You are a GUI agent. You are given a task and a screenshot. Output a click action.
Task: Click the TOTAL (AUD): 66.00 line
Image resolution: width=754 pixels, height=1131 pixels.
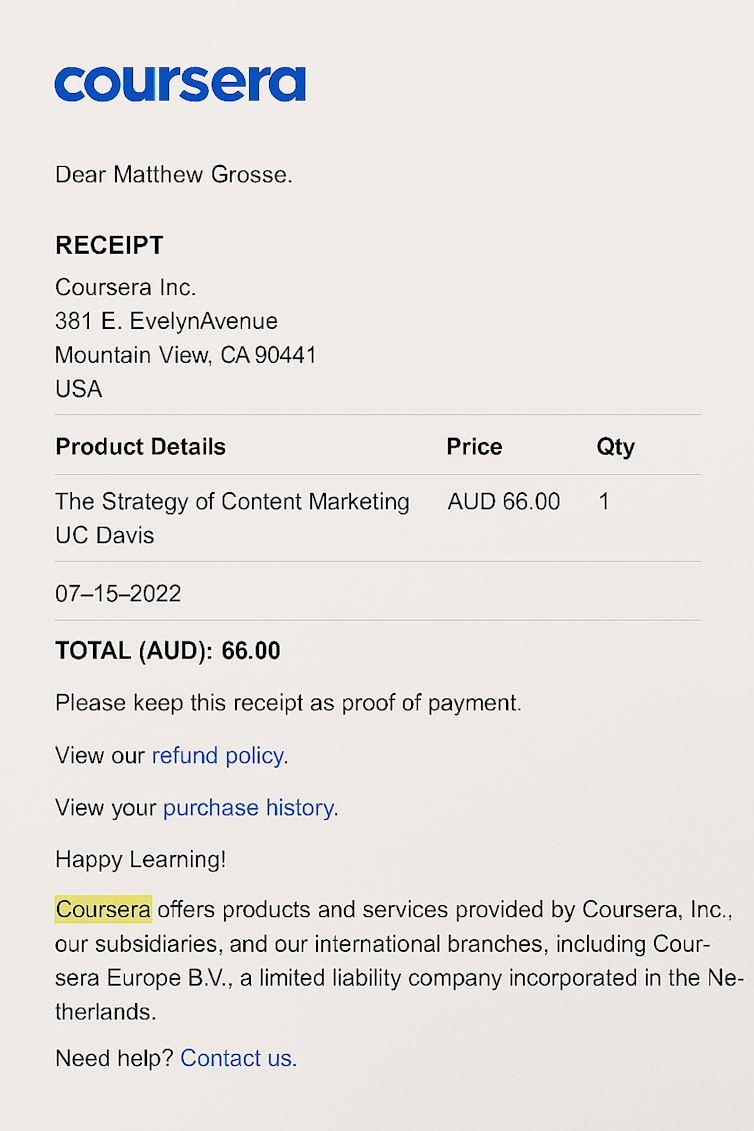[168, 652]
